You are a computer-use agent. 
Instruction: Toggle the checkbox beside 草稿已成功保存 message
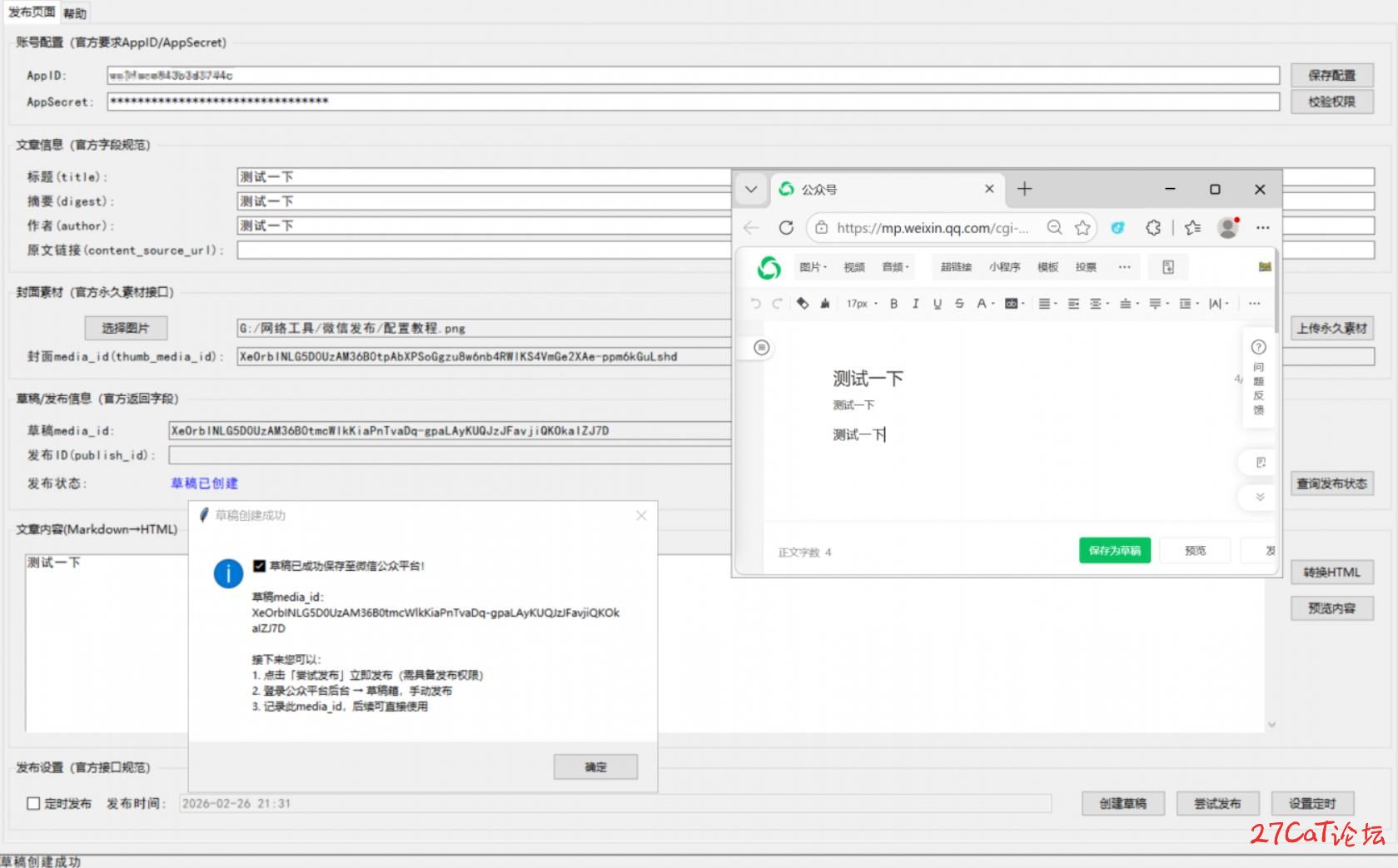coord(259,566)
